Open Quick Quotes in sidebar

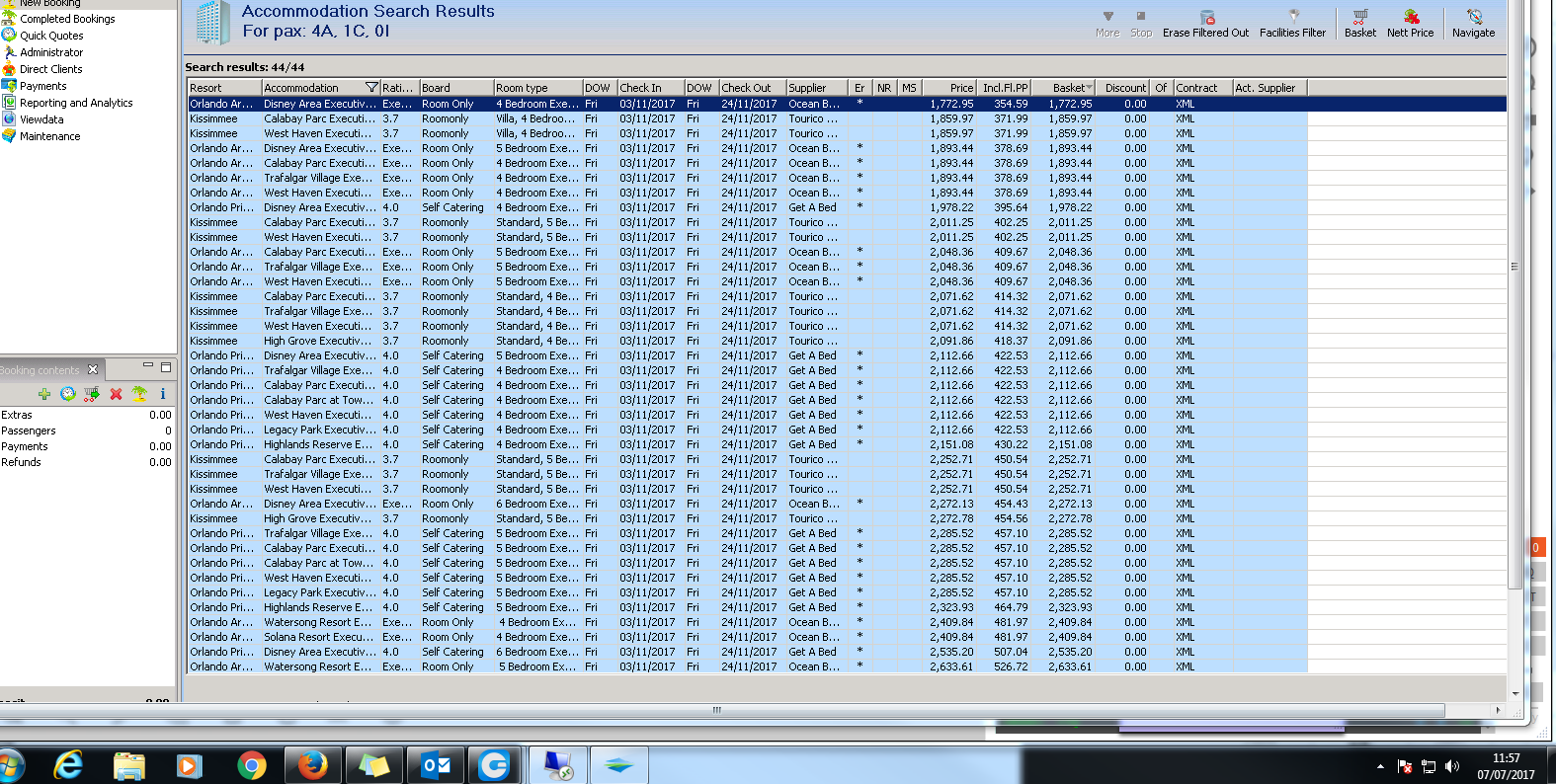click(51, 36)
